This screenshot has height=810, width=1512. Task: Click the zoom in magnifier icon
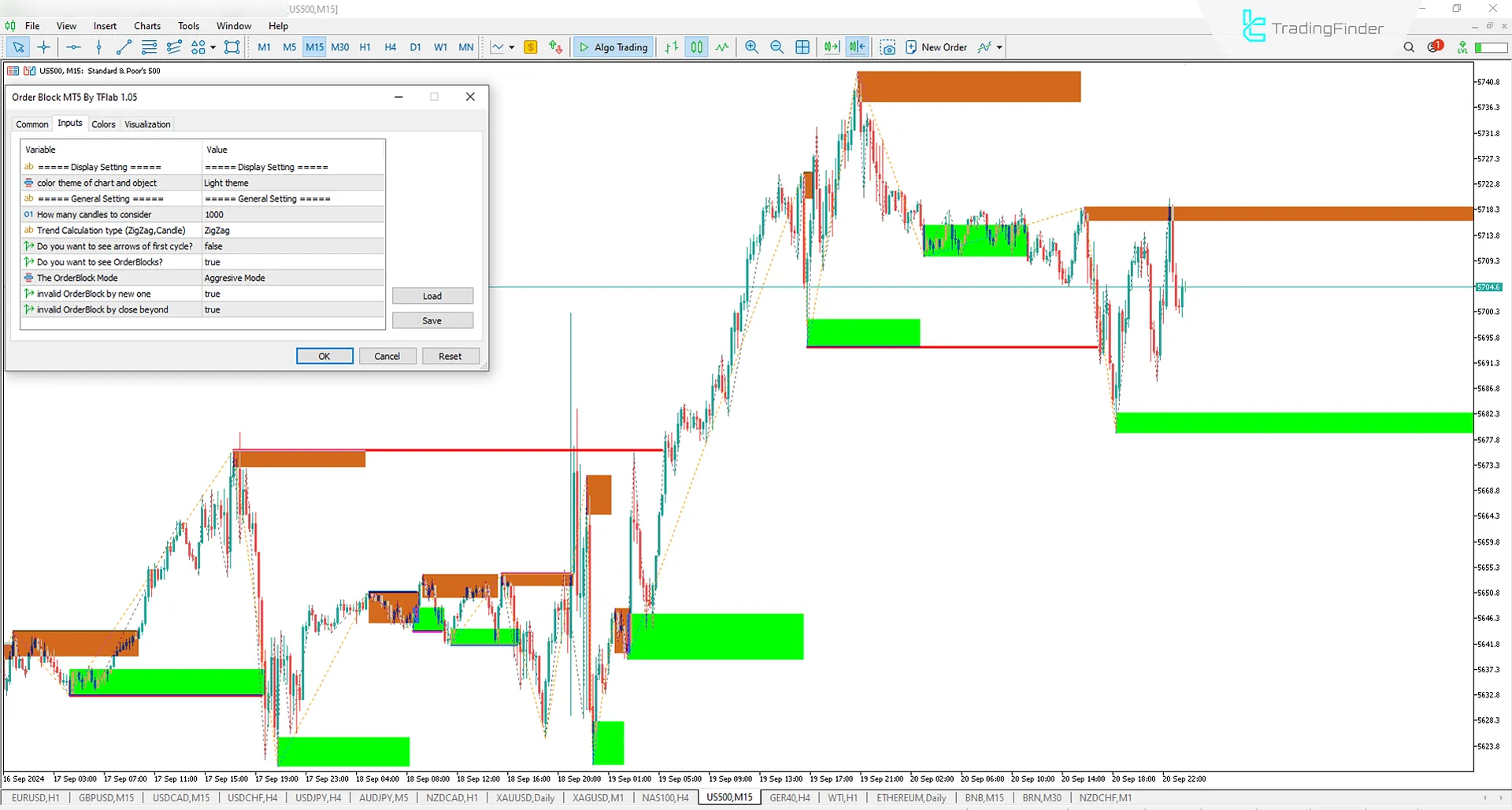click(751, 47)
